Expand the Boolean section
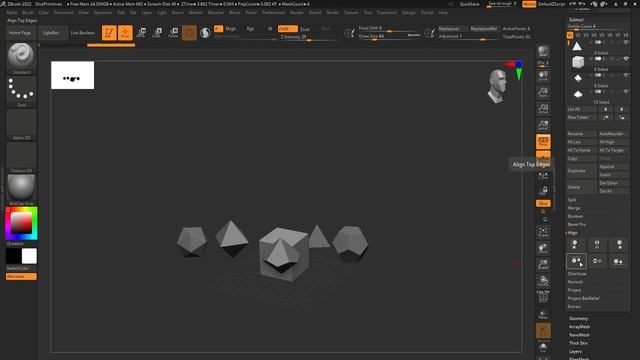Screen dimensions: 640x360 coord(576,216)
